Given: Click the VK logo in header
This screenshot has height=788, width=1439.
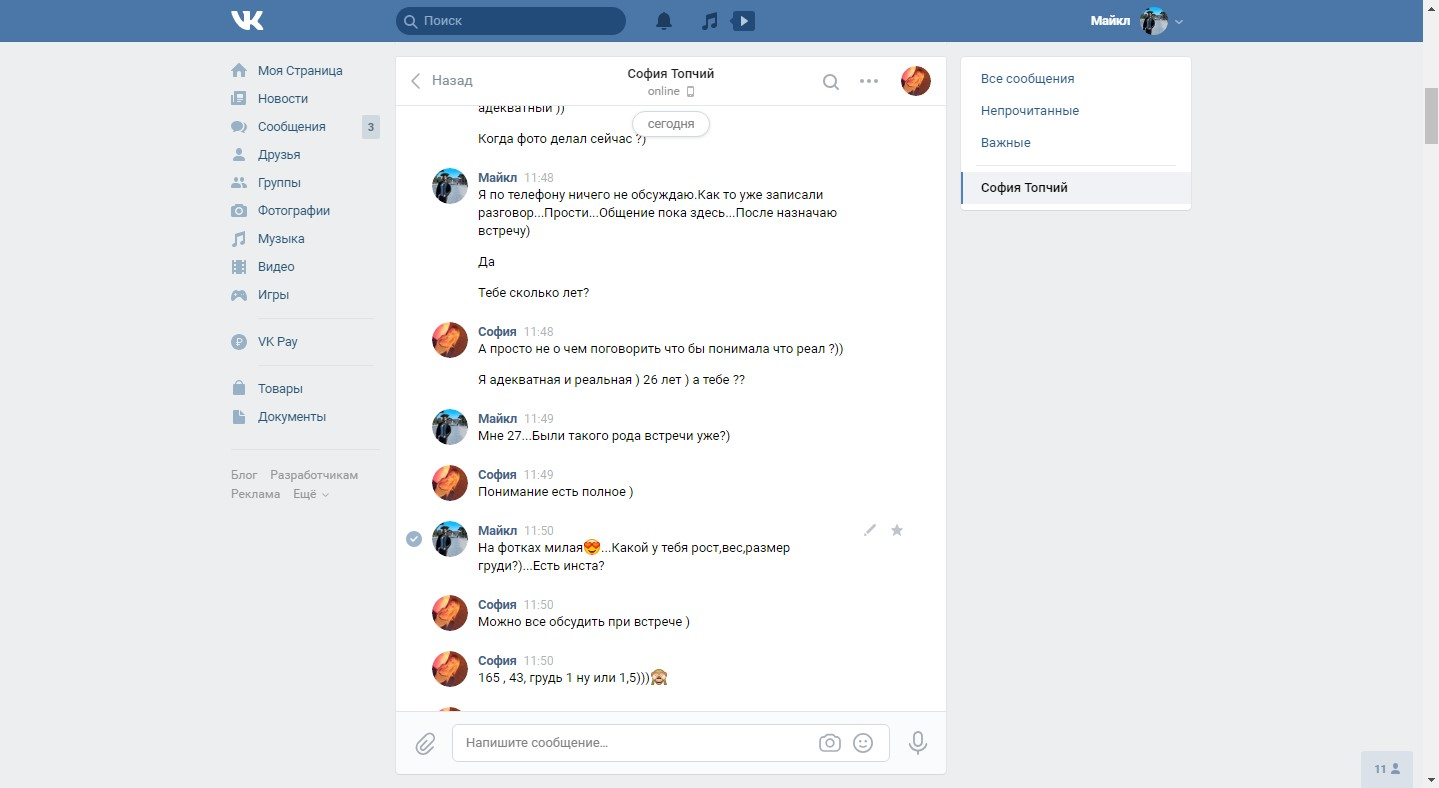Looking at the screenshot, I should point(247,20).
